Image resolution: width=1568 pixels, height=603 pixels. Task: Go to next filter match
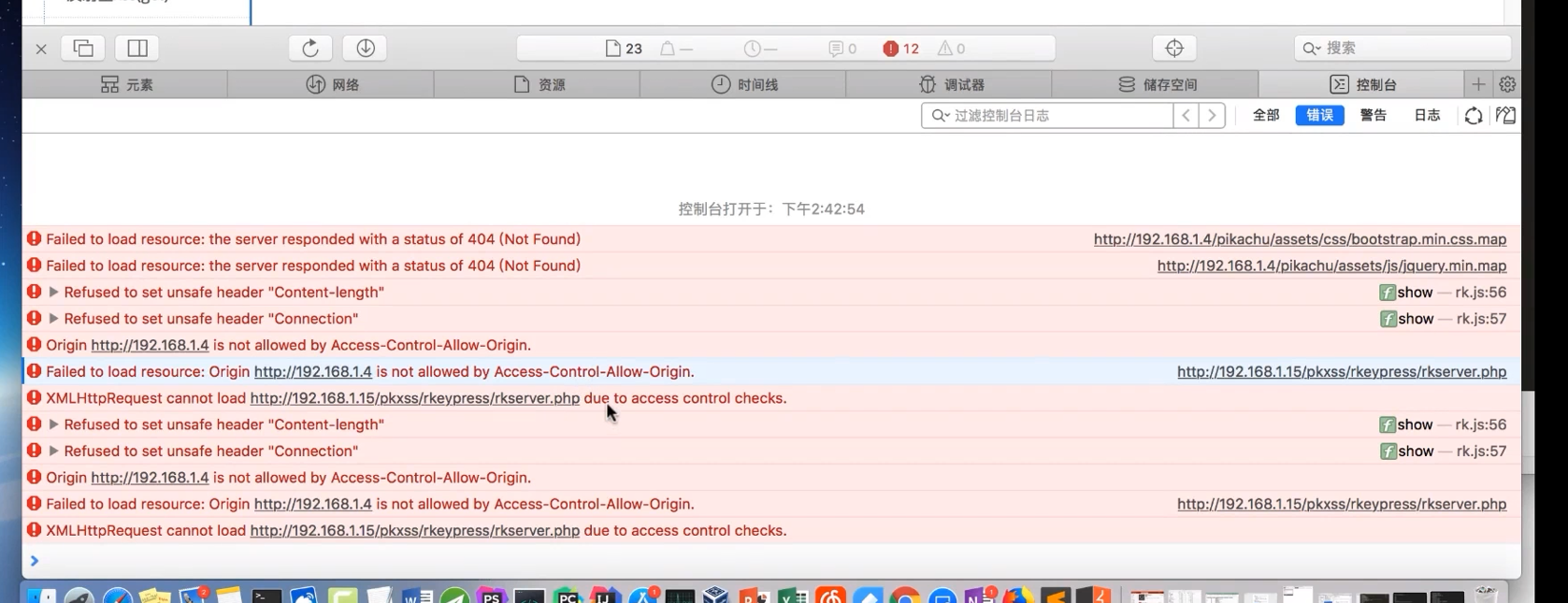pos(1212,115)
